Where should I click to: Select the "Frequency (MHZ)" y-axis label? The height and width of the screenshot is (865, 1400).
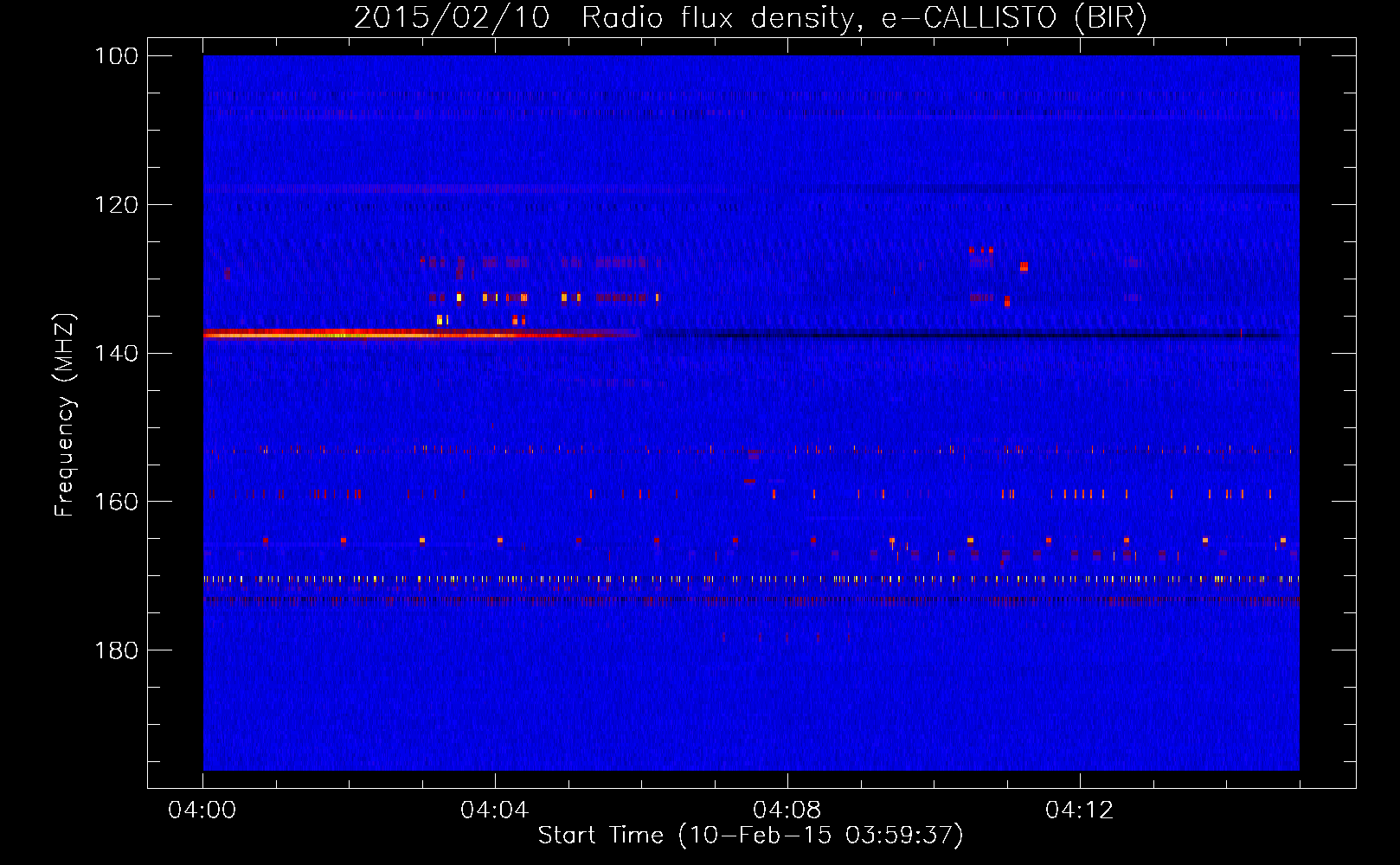coord(65,415)
